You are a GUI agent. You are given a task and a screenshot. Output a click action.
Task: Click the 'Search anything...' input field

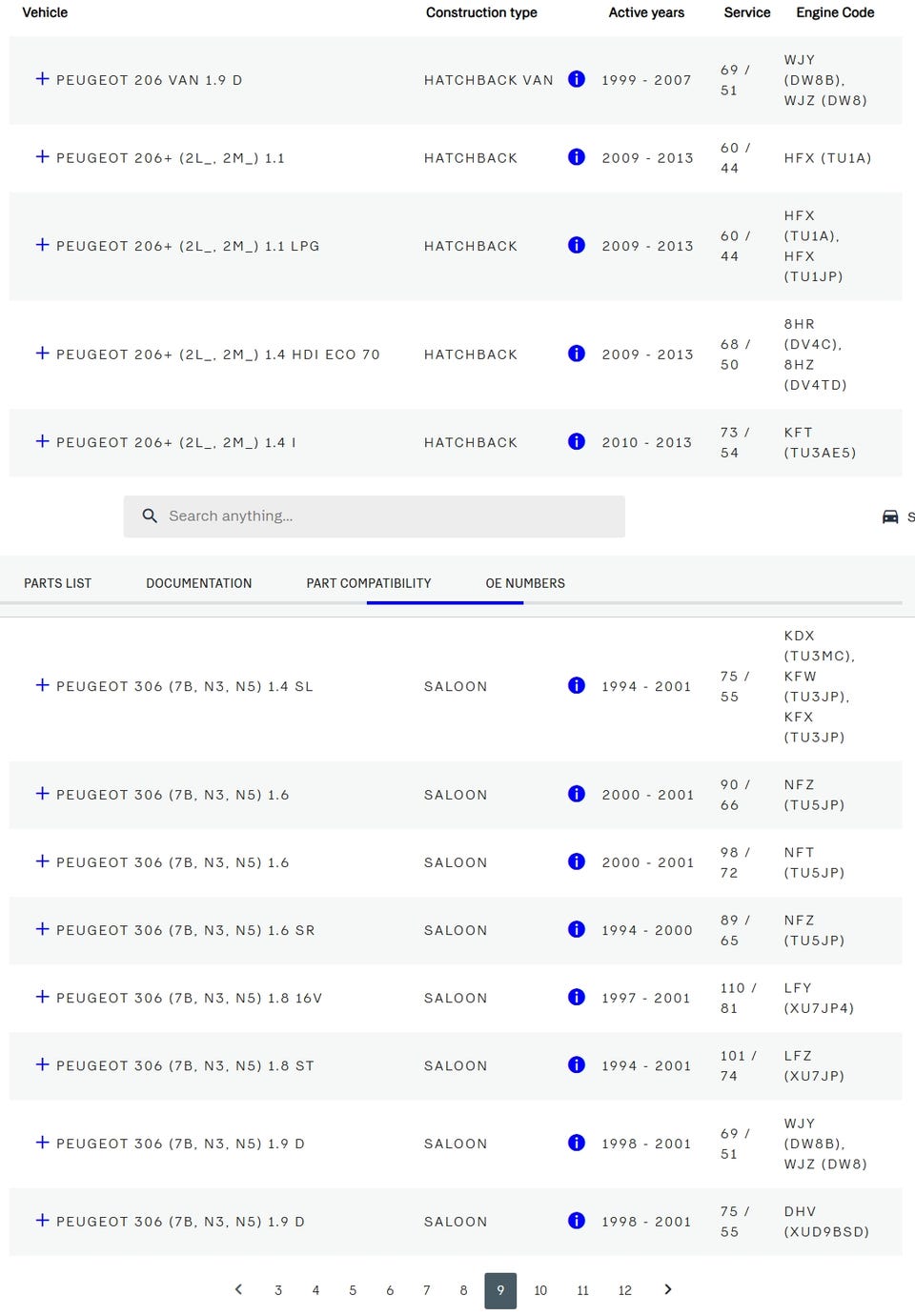pyautogui.click(x=374, y=516)
